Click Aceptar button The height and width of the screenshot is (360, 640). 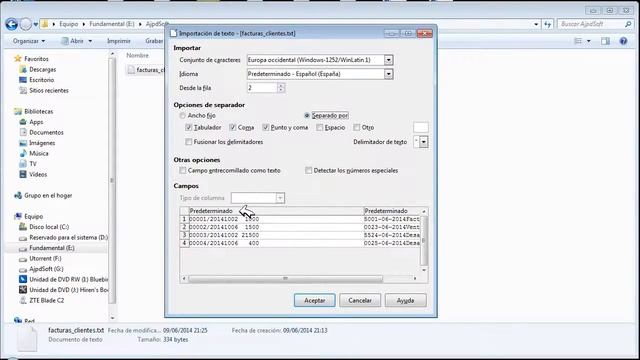click(315, 300)
